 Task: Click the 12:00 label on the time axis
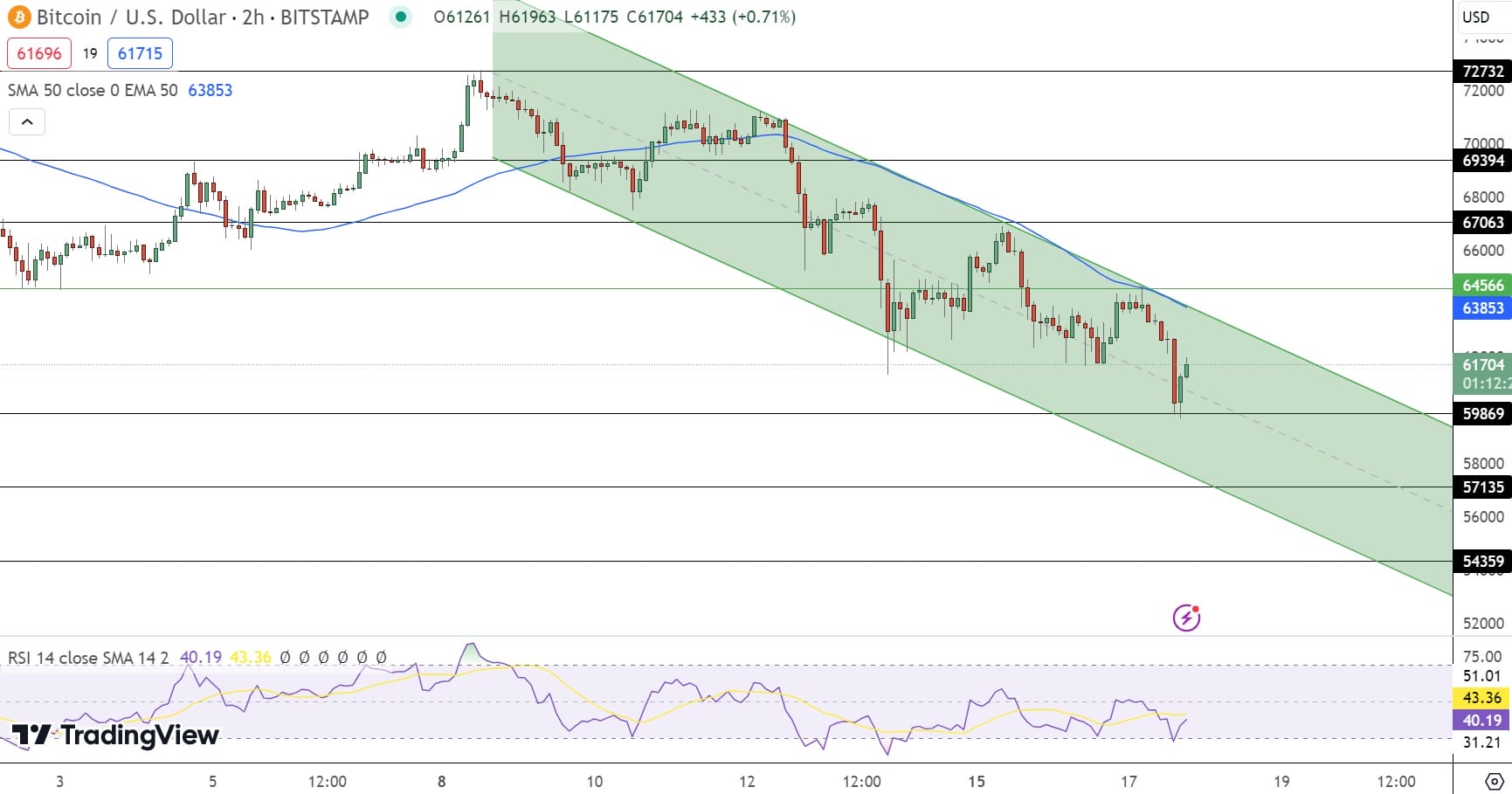(x=328, y=783)
